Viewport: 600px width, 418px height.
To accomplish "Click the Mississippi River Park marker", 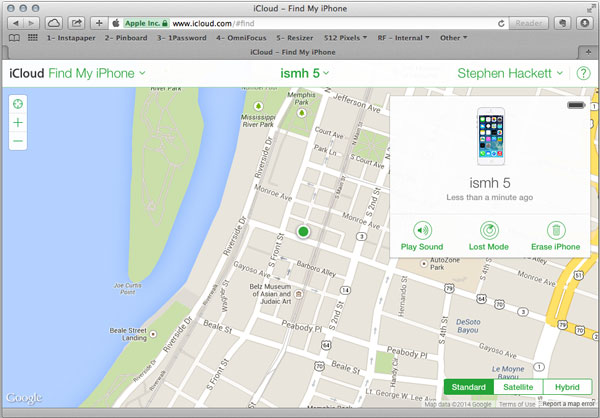I will pyautogui.click(x=258, y=106).
